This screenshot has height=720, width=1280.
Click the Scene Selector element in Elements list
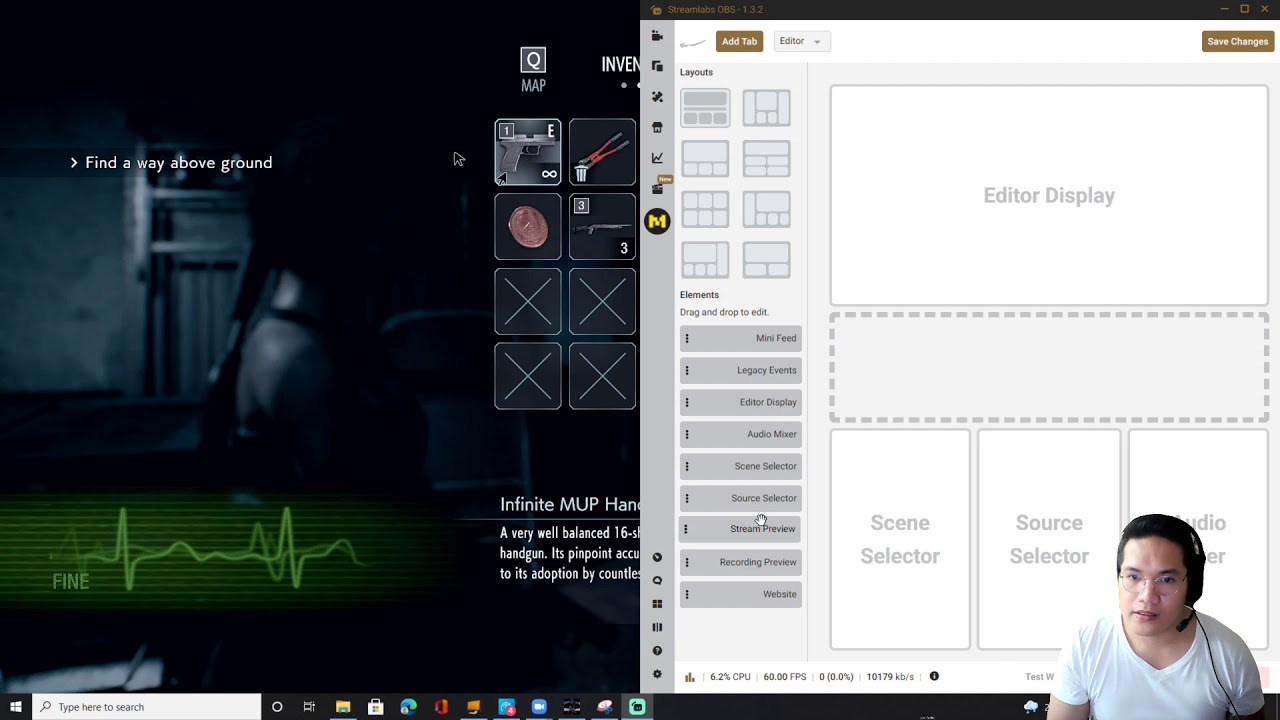tap(741, 466)
